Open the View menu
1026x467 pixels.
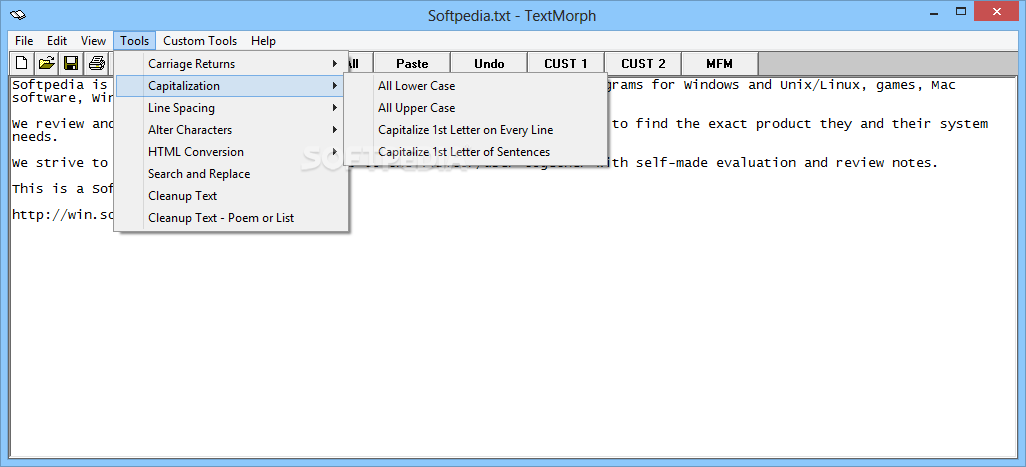94,41
